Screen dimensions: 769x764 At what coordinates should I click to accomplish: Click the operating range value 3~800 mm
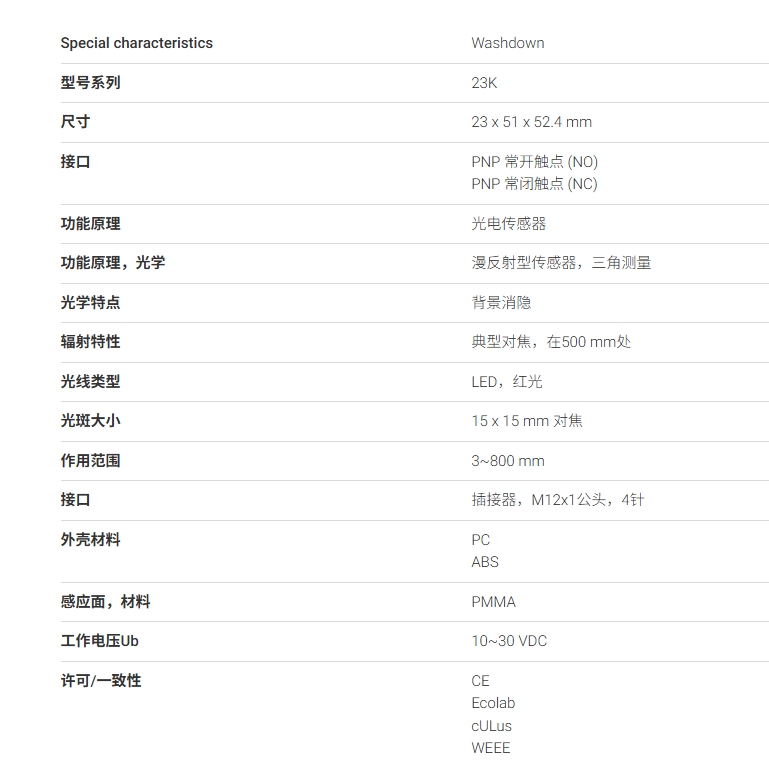tap(508, 461)
